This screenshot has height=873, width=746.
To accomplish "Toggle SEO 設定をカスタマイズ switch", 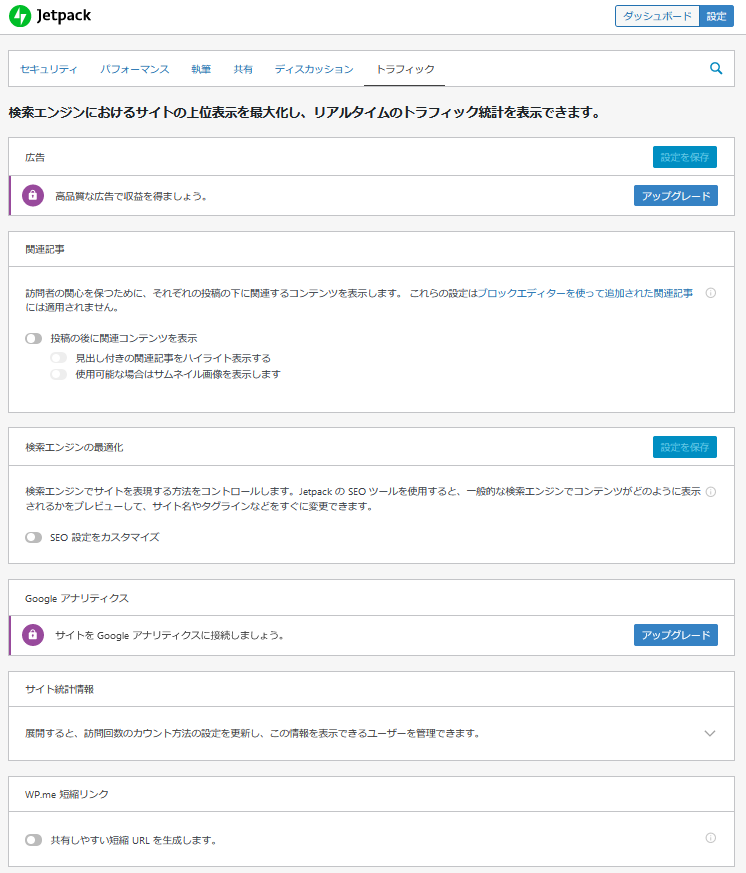I will pyautogui.click(x=34, y=537).
